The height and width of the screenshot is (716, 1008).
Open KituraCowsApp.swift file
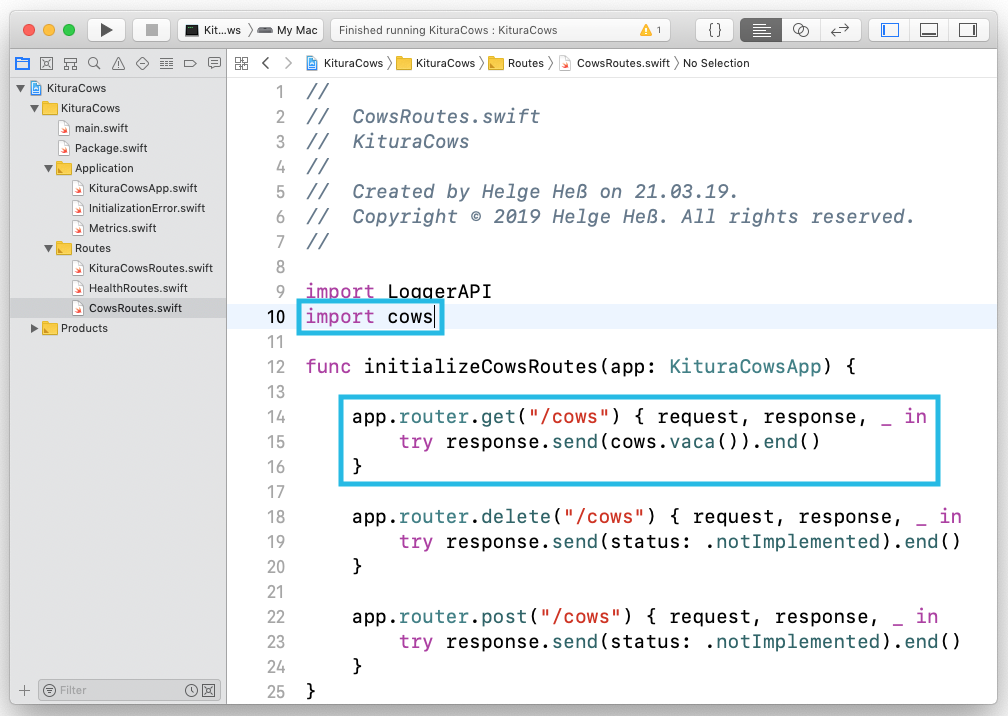click(134, 188)
